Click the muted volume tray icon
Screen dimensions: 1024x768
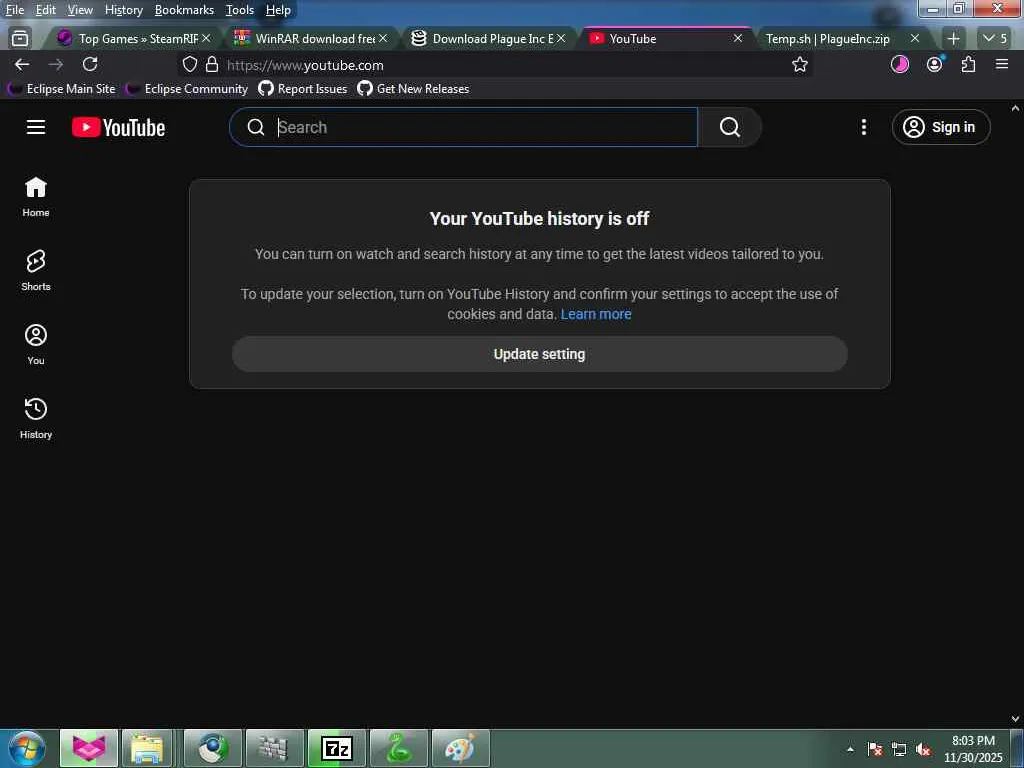click(923, 749)
